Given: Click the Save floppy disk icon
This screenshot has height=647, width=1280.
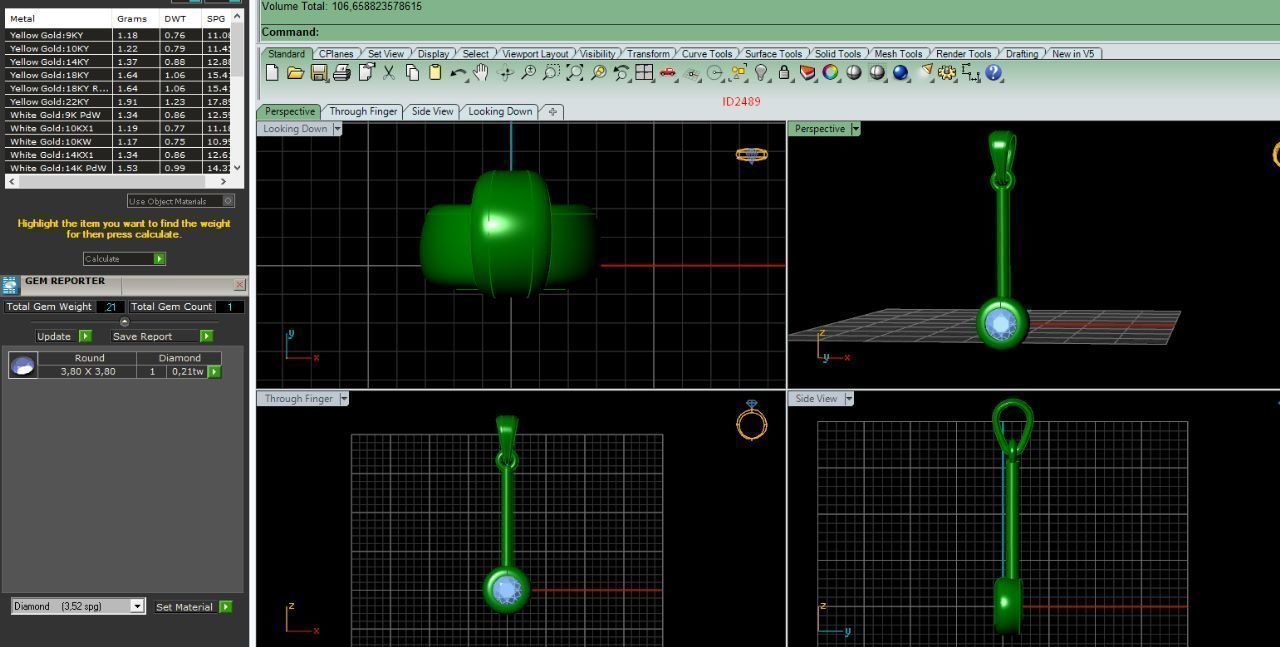Looking at the screenshot, I should (x=319, y=72).
